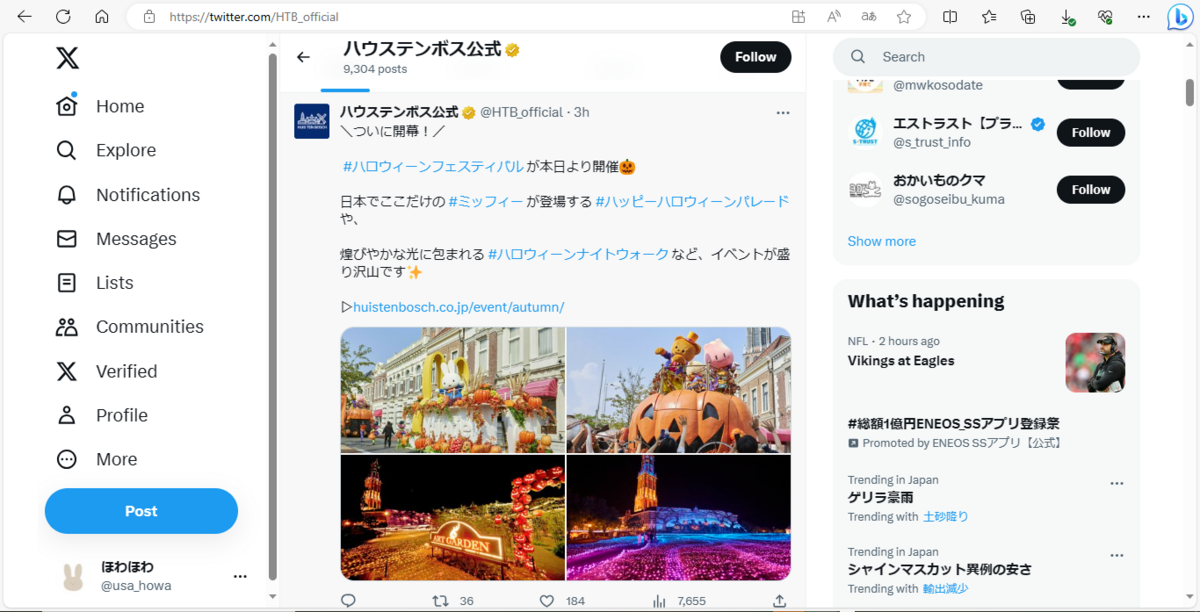
Task: Click the Read aloud icon in address bar
Action: [834, 16]
